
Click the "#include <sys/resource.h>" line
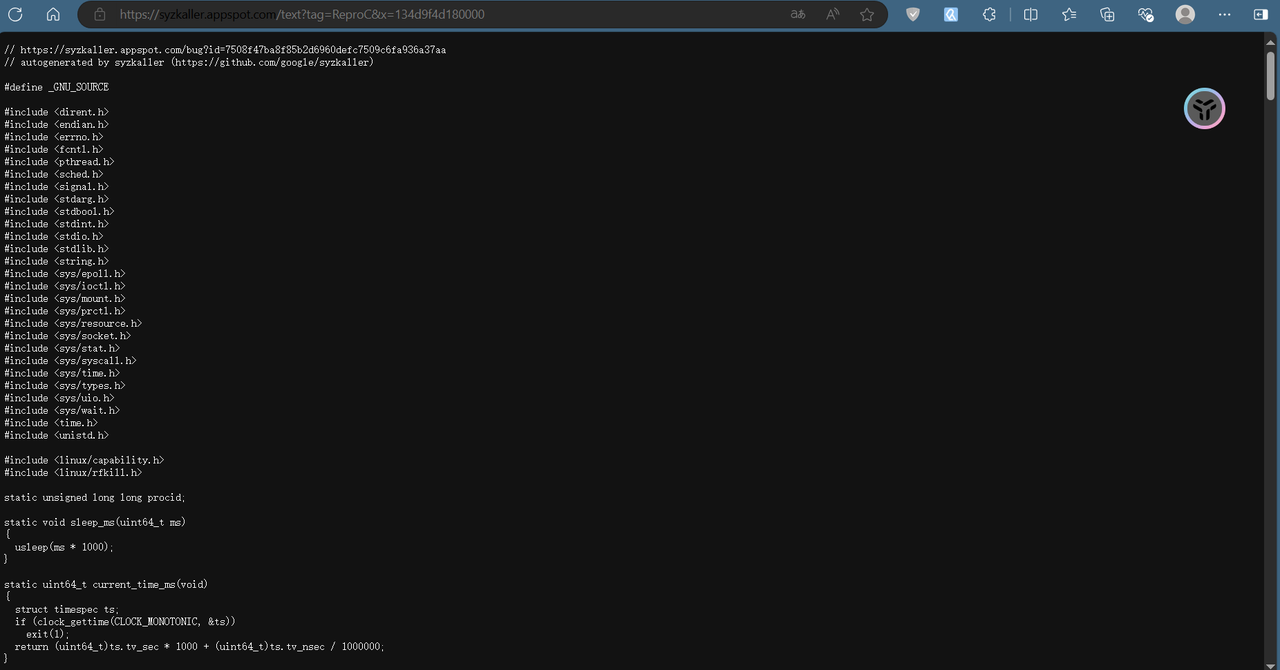[73, 324]
